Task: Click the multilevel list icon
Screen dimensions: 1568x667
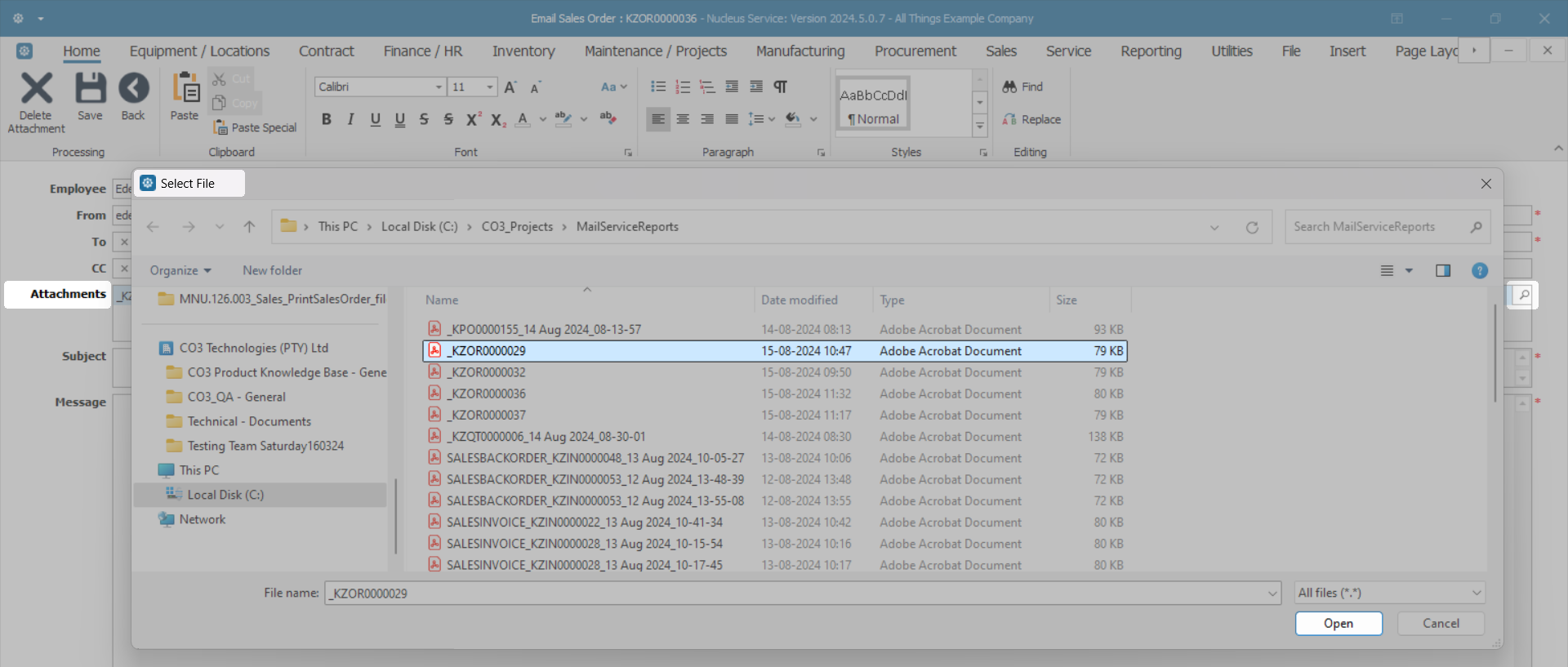Action: pos(707,87)
